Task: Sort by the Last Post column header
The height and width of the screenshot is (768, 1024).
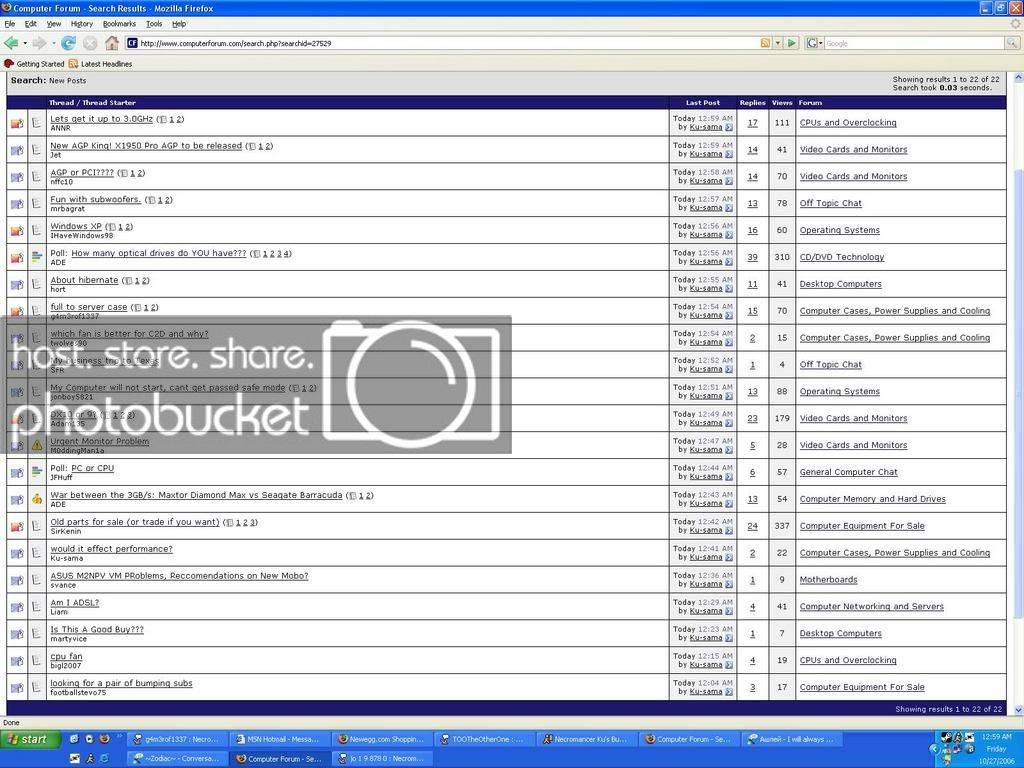Action: coord(703,103)
